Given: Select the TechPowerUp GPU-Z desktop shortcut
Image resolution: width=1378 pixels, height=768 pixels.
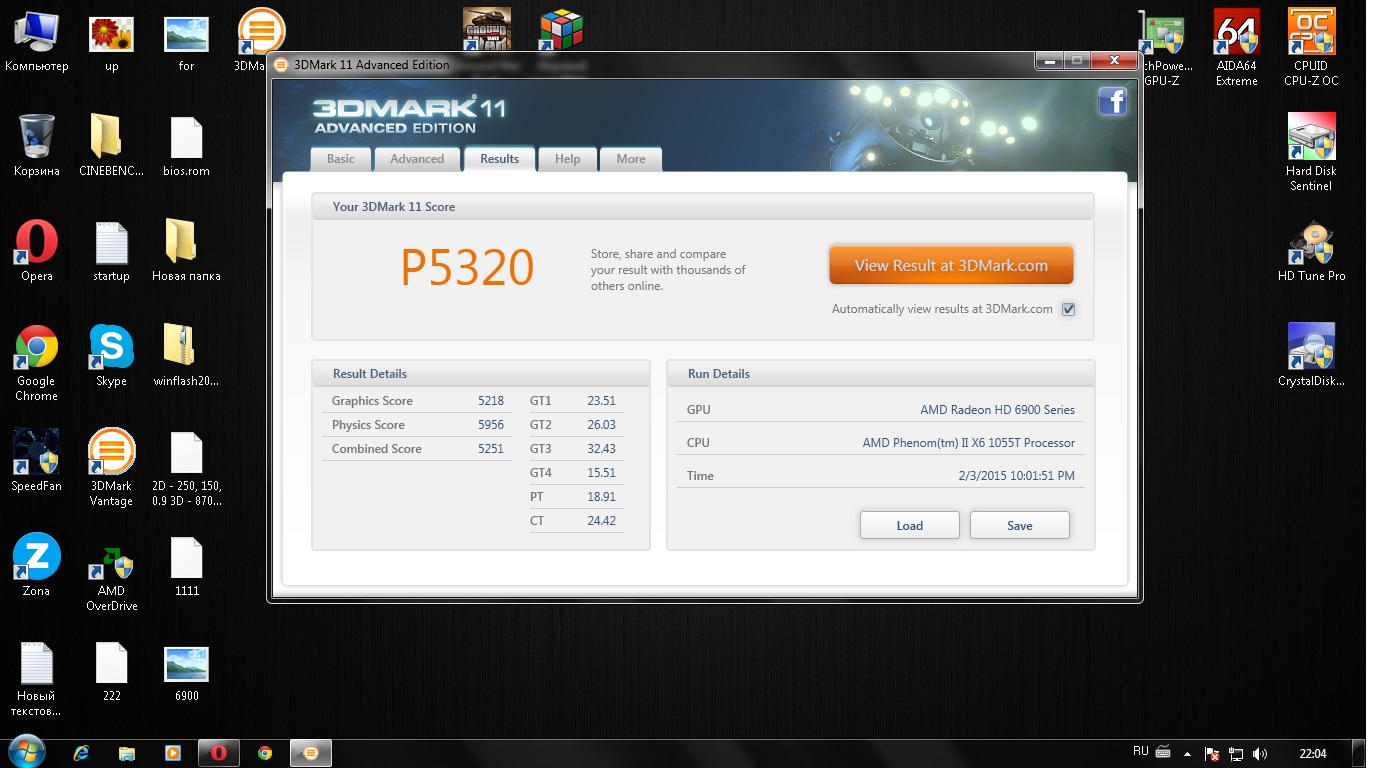Looking at the screenshot, I should pos(1163,48).
